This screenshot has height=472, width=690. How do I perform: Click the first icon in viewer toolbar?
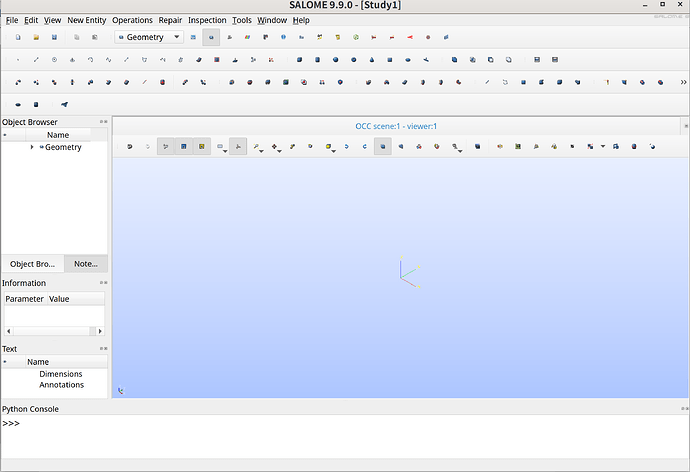(x=129, y=146)
